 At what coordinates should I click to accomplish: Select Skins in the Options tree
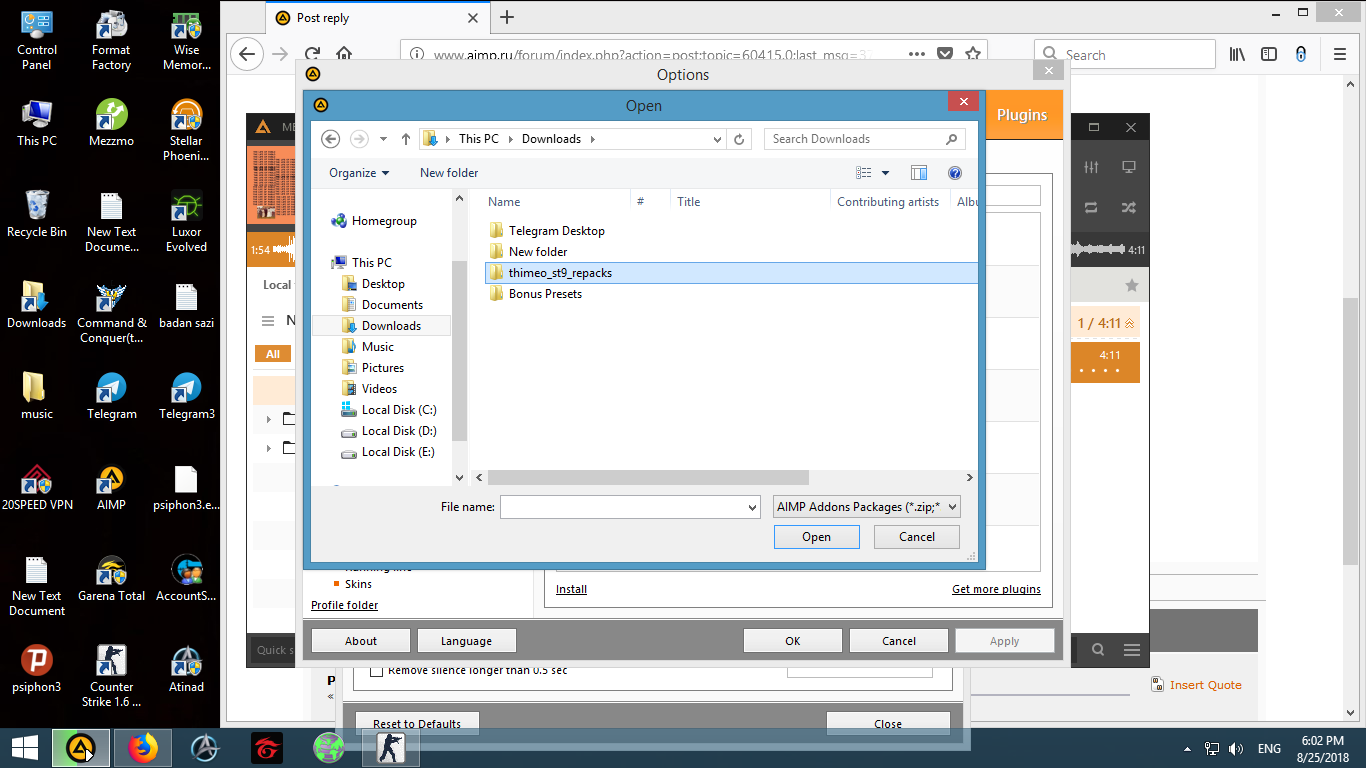[x=358, y=584]
